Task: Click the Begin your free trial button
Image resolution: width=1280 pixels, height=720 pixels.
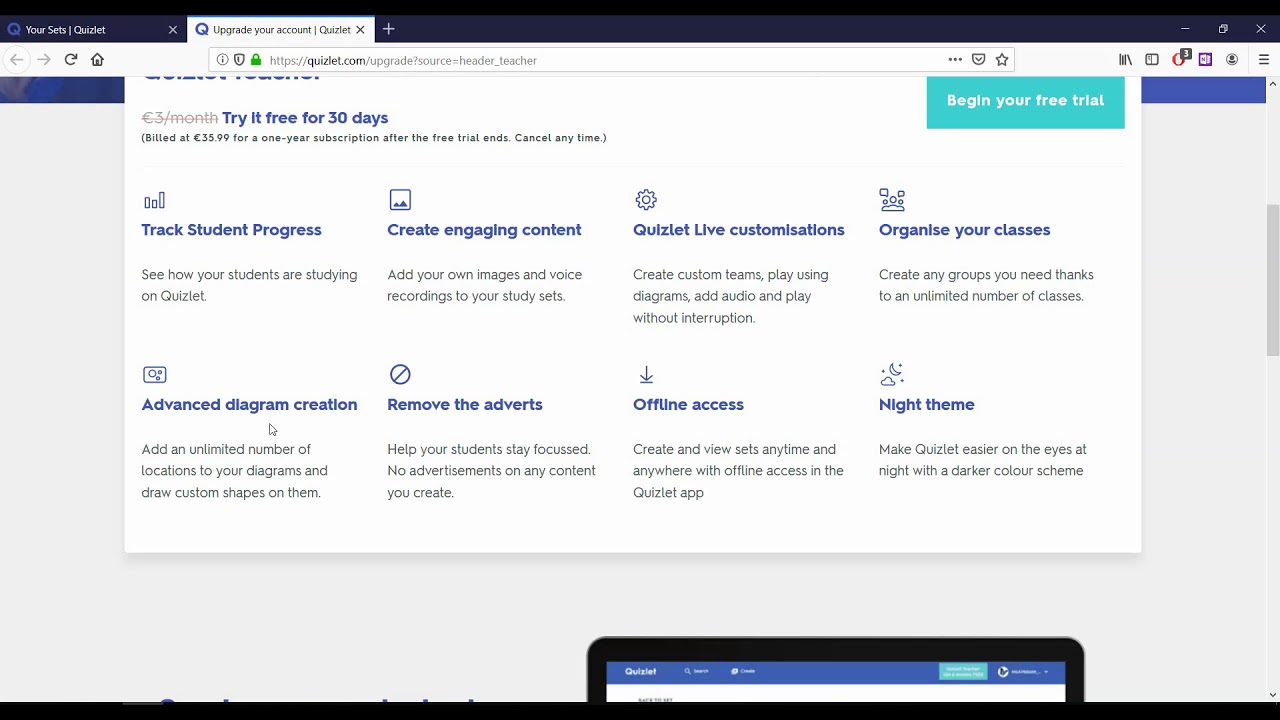Action: (1025, 101)
